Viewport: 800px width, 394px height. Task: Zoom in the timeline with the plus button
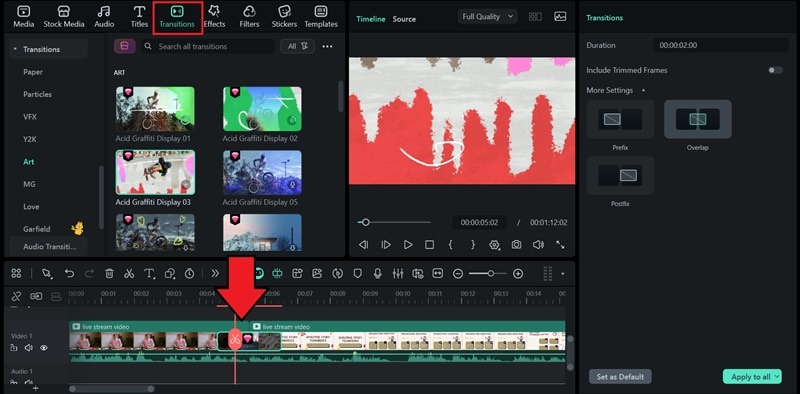click(518, 274)
